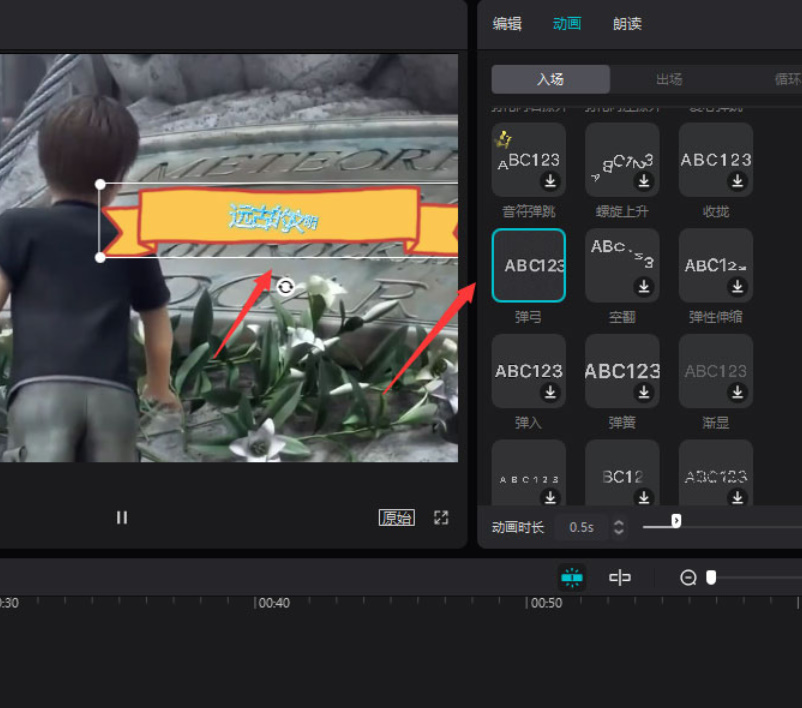The height and width of the screenshot is (708, 802).
Task: Click the animation duration slider handle
Action: tap(676, 521)
